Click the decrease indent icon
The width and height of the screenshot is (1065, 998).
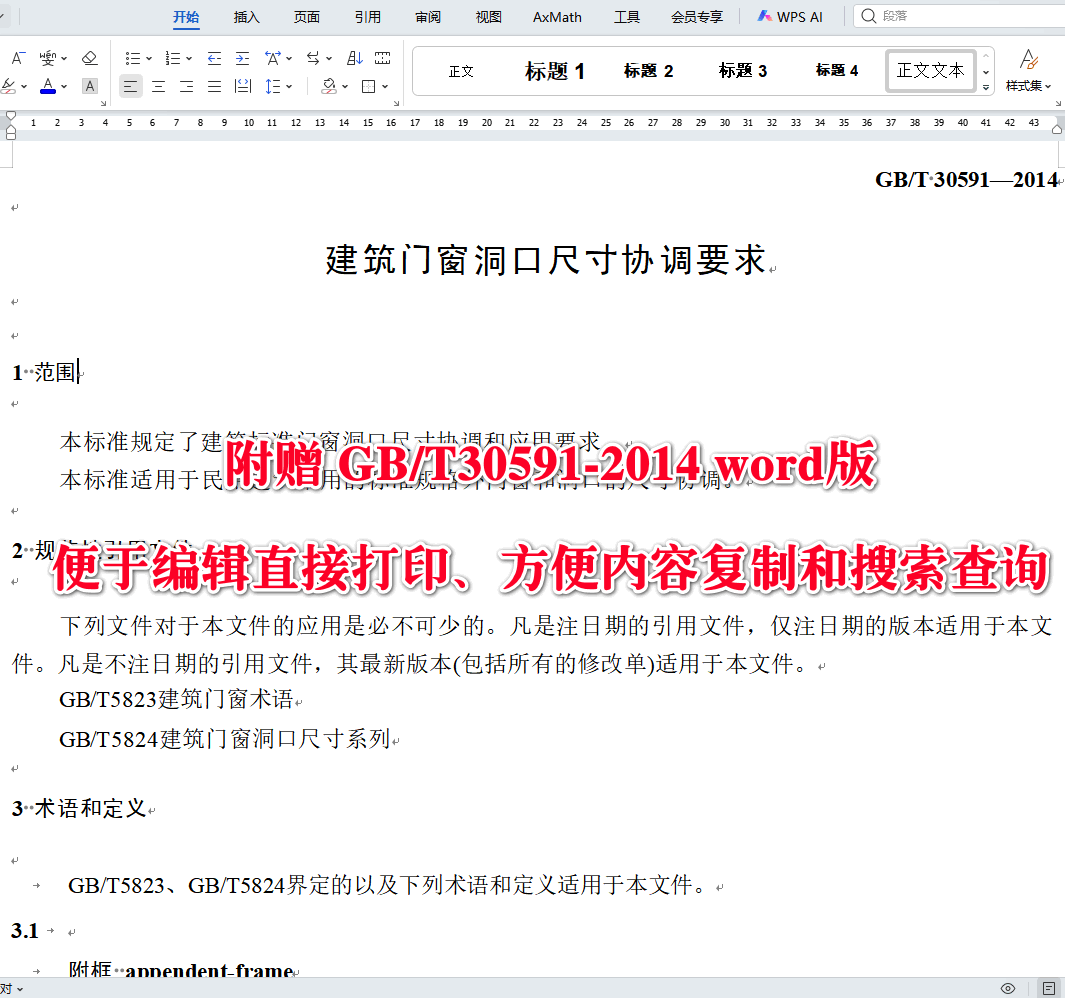coord(213,58)
